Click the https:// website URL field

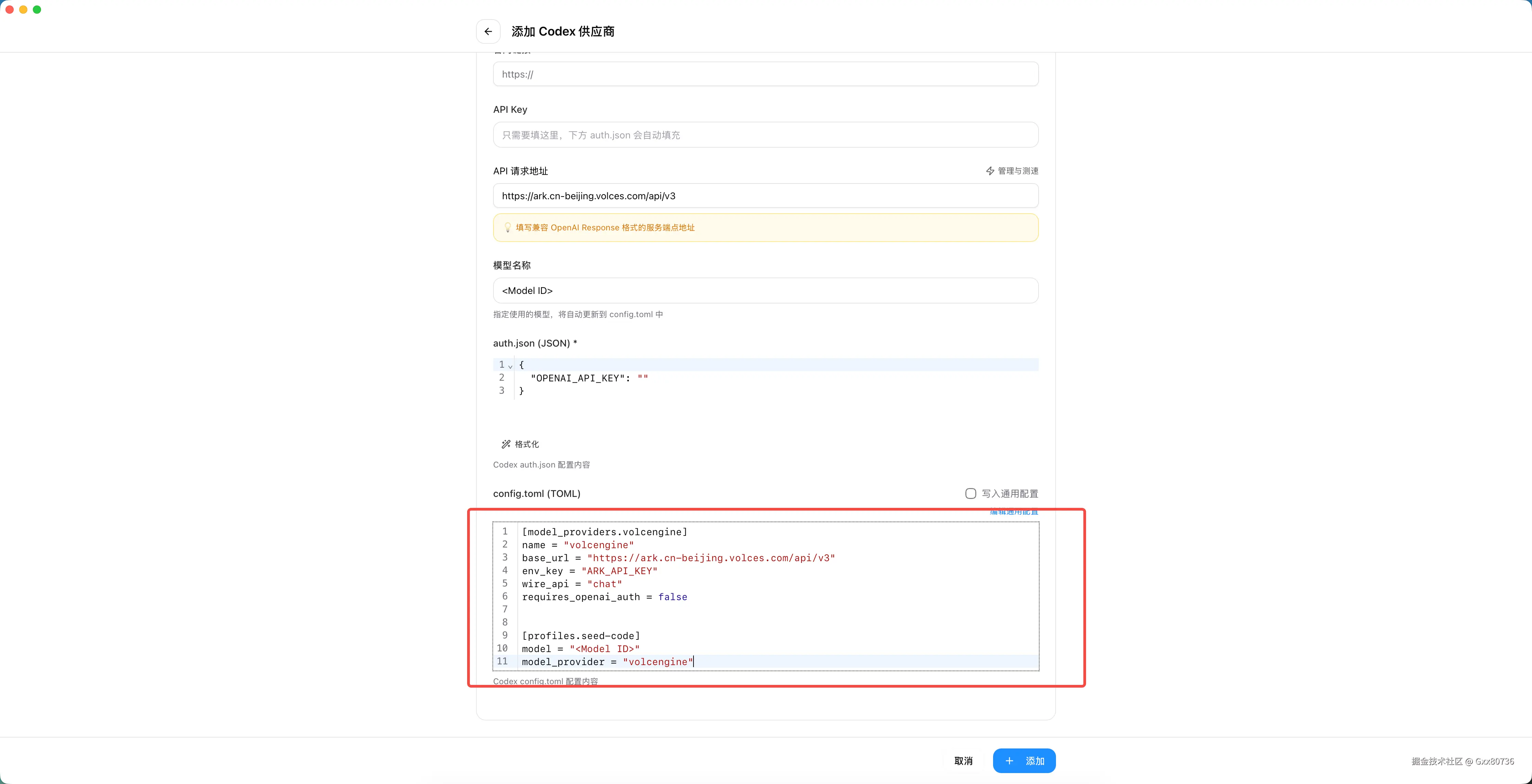[x=765, y=74]
